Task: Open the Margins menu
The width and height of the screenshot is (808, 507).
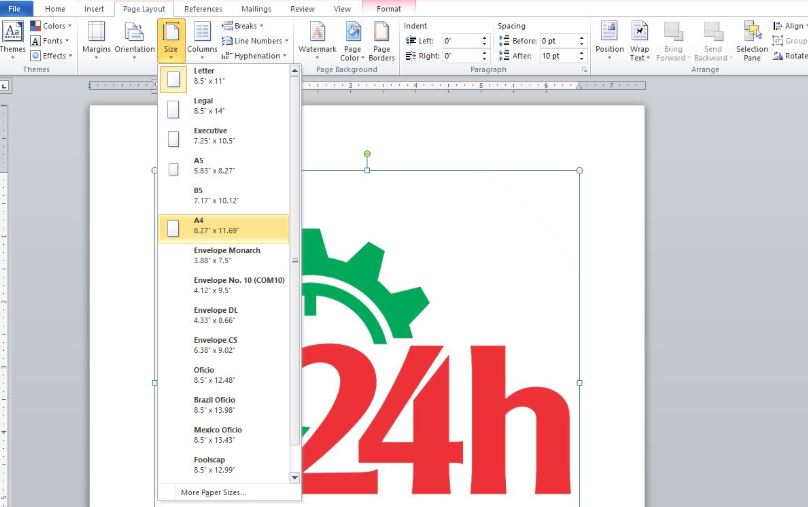Action: click(x=96, y=40)
